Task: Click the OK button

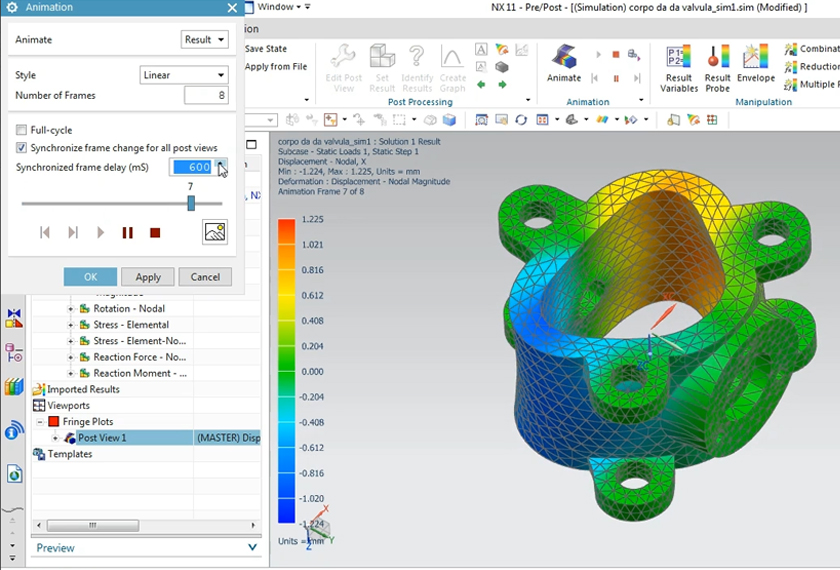Action: [90, 277]
